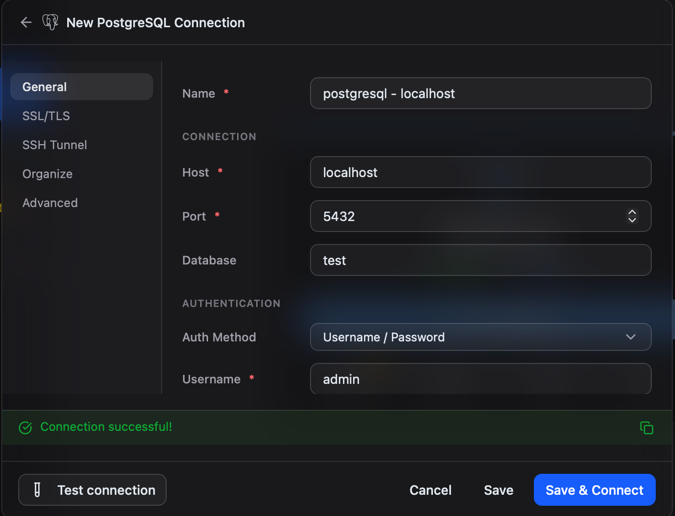The width and height of the screenshot is (675, 516).
Task: Edit the Database field
Action: 480,260
